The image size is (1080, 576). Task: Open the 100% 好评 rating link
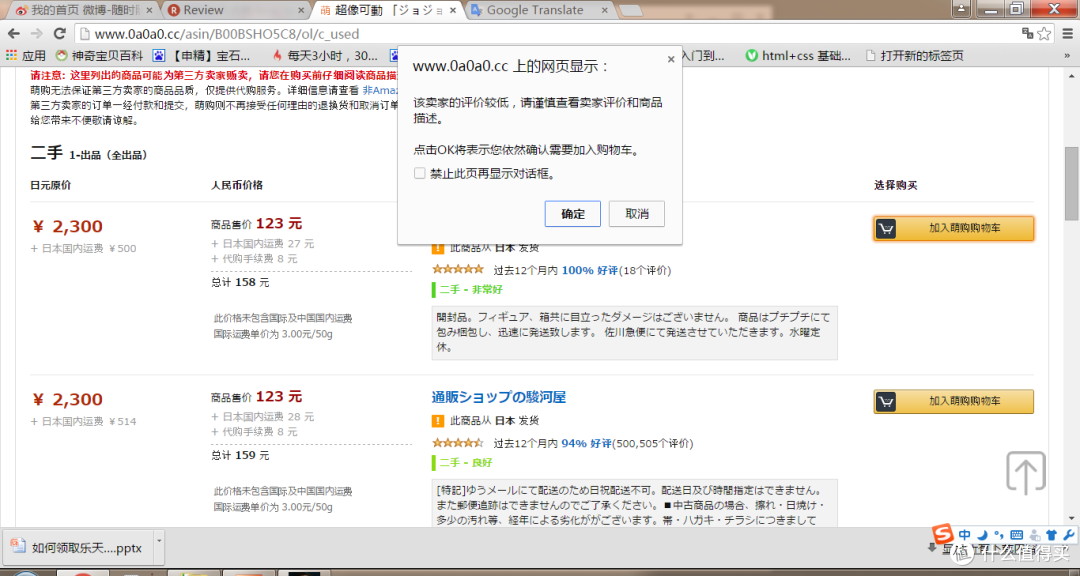pos(590,270)
